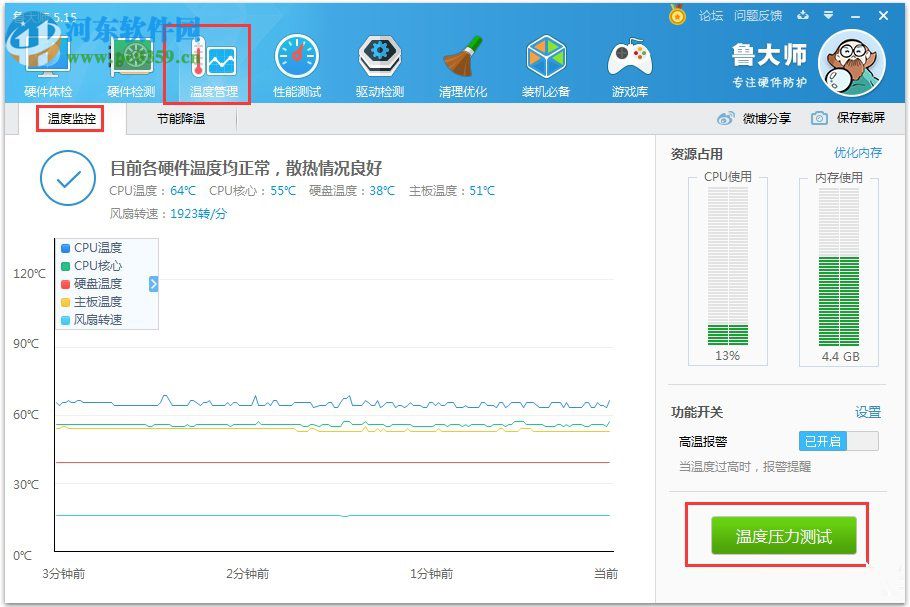Select the 装机必备 software essentials icon
Image resolution: width=910 pixels, height=607 pixels.
point(546,63)
